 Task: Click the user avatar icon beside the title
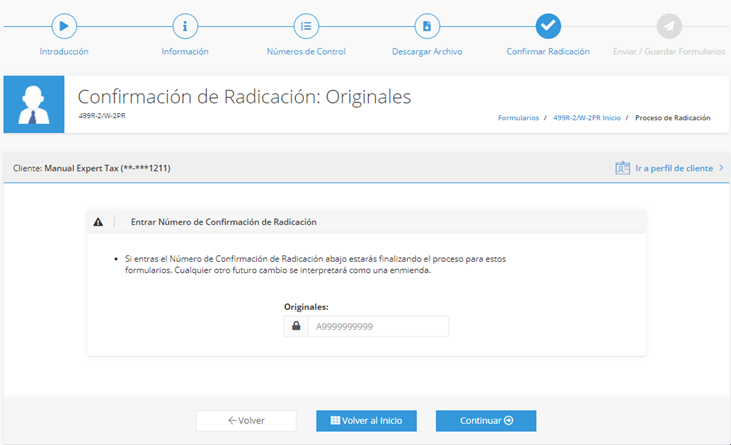coord(34,104)
